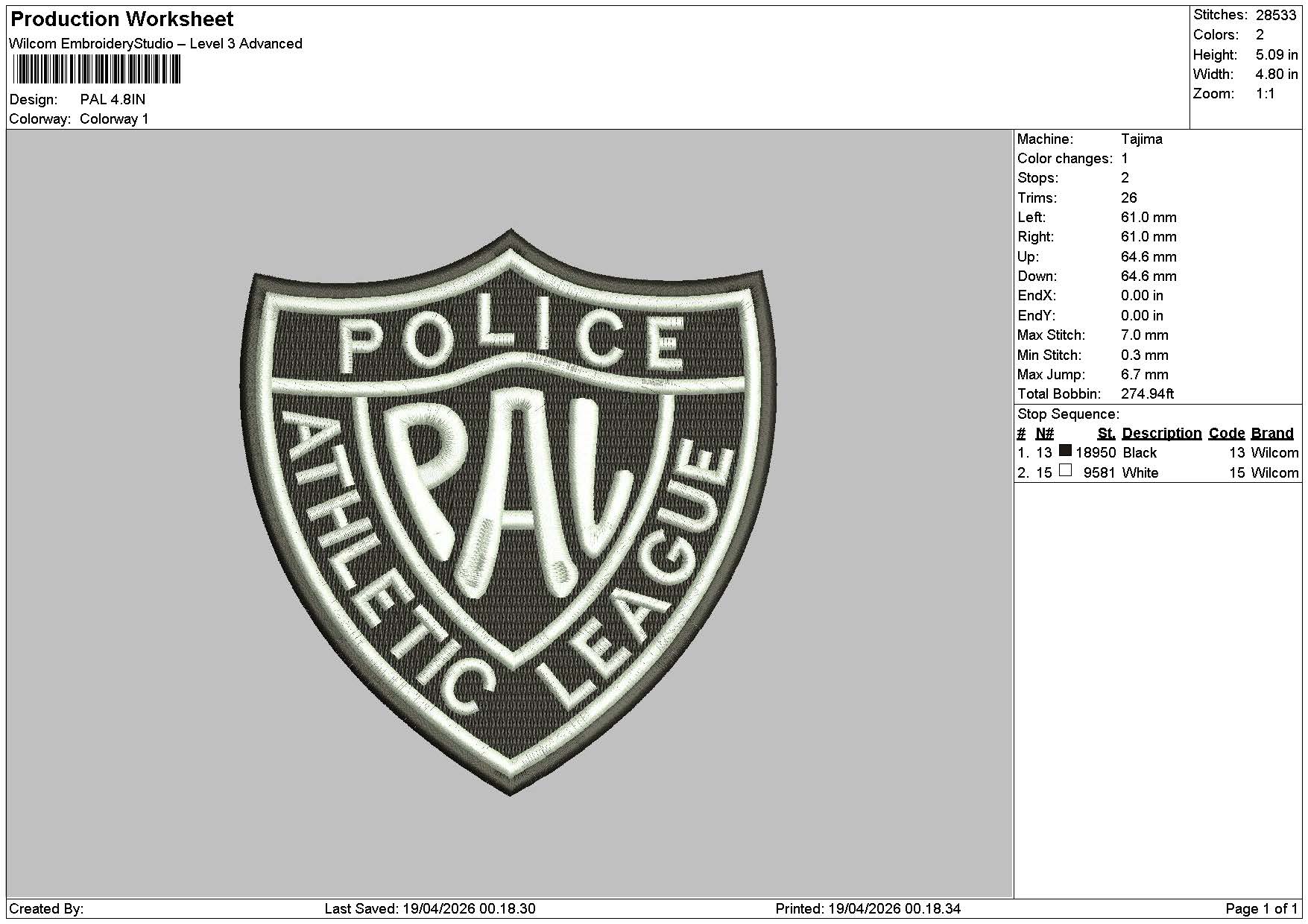Select the "Created By:" footer label

46,909
